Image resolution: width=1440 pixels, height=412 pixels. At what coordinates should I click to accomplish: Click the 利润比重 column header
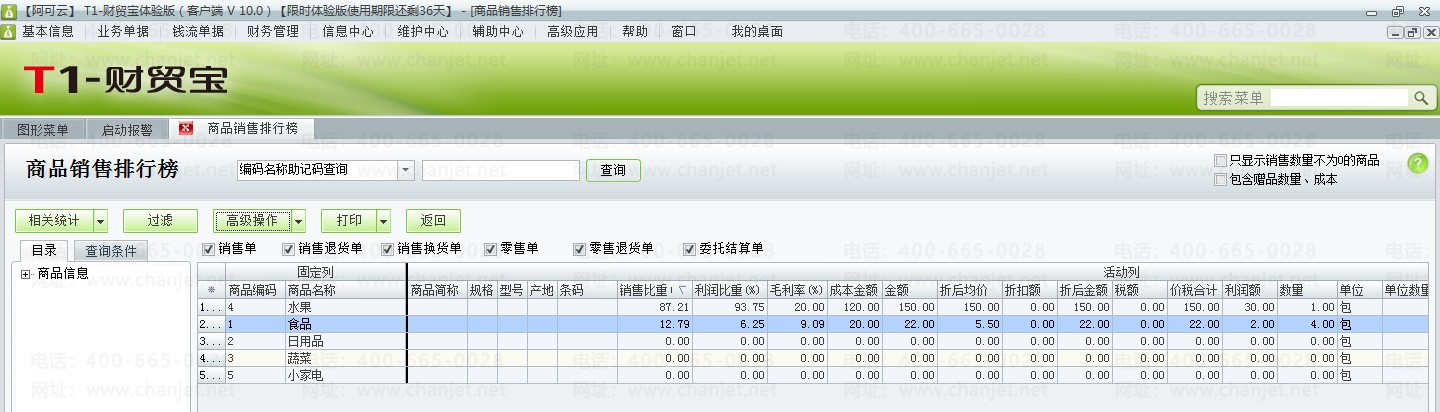point(729,291)
